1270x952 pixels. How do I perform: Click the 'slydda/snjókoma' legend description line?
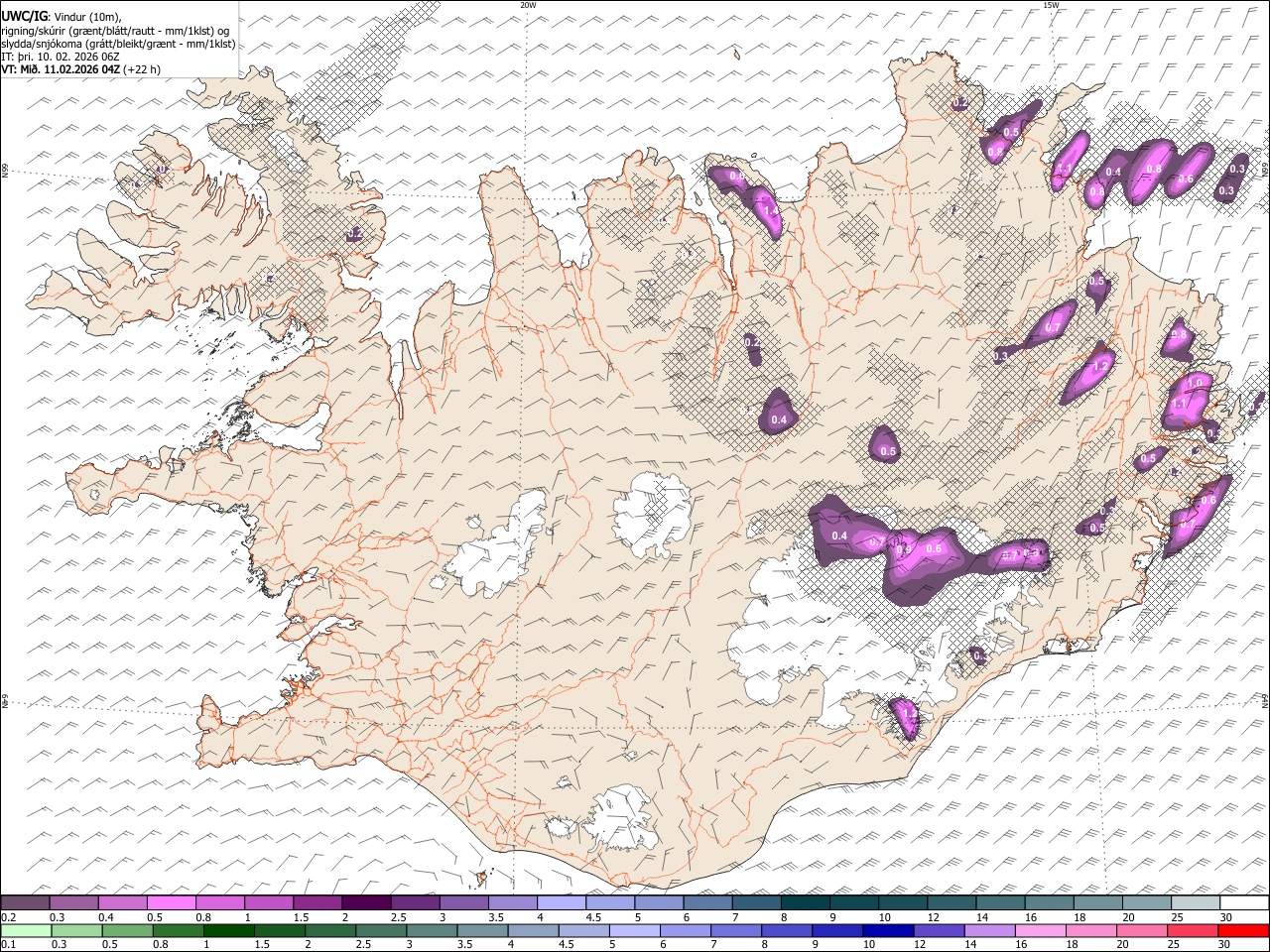tap(119, 44)
